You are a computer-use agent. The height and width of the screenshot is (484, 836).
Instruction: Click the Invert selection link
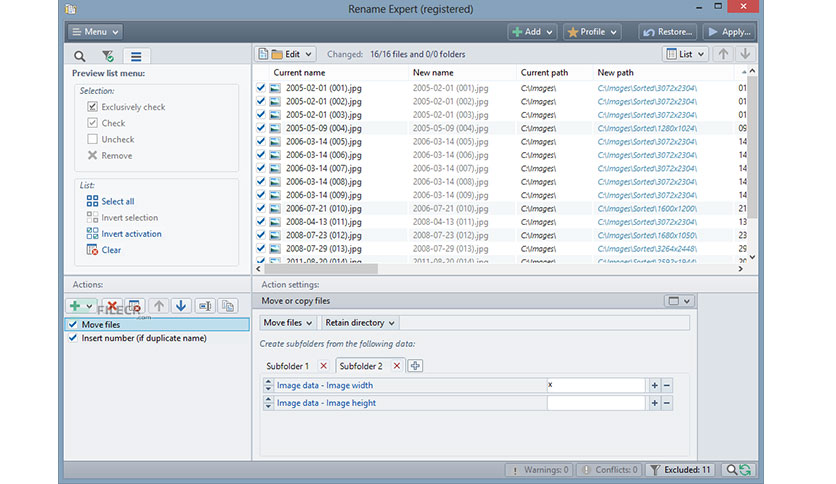click(x=130, y=217)
